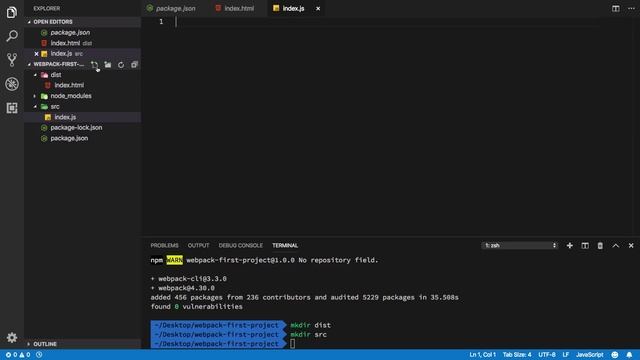
Task: Open the Manage gear settings menu
Action: tap(12, 338)
